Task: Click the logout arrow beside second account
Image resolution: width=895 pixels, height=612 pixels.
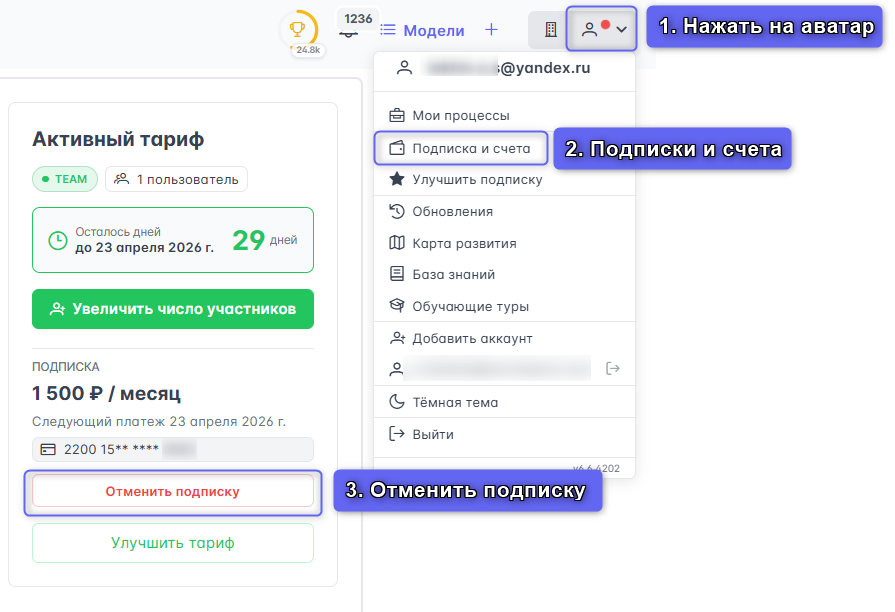Action: [613, 369]
